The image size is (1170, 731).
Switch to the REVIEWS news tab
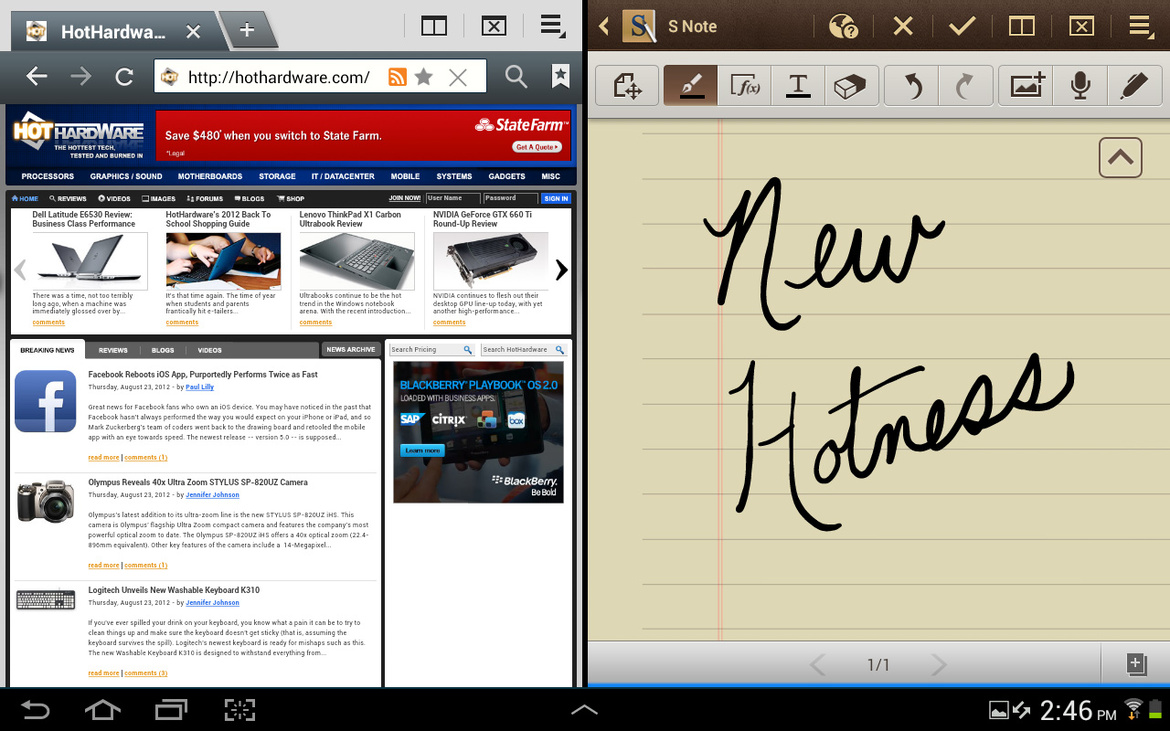click(113, 350)
